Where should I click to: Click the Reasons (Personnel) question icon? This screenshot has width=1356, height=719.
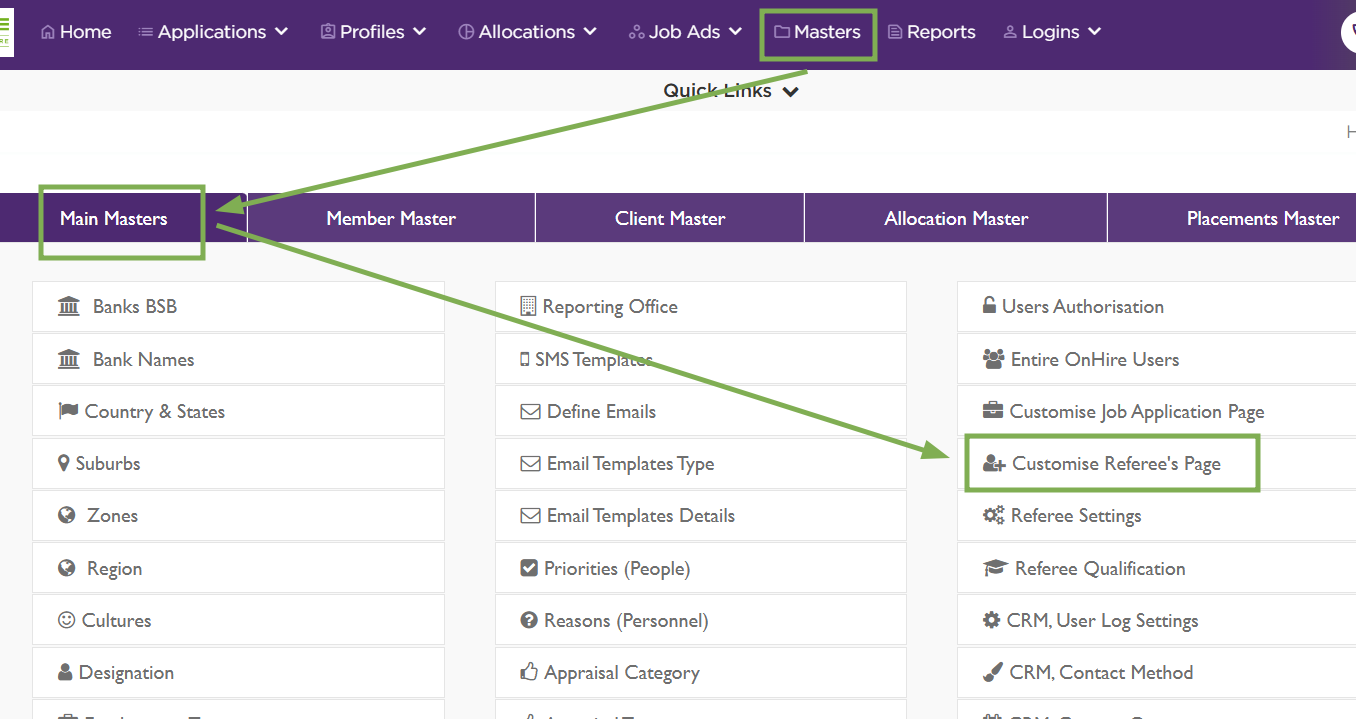(x=529, y=620)
